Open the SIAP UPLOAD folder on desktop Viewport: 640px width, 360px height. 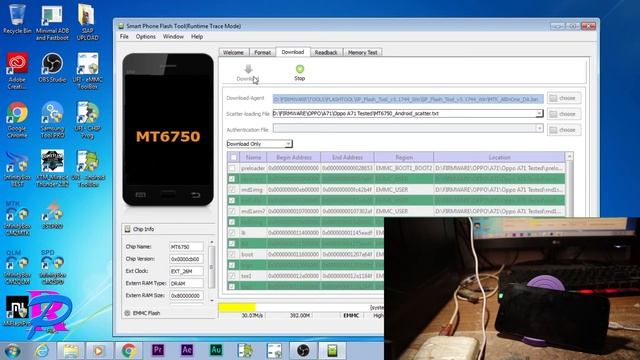pyautogui.click(x=87, y=22)
